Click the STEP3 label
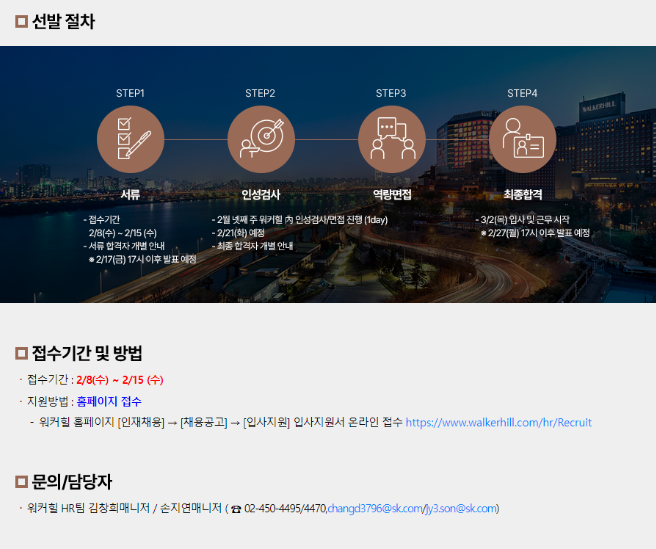The height and width of the screenshot is (549, 656). pyautogui.click(x=391, y=93)
